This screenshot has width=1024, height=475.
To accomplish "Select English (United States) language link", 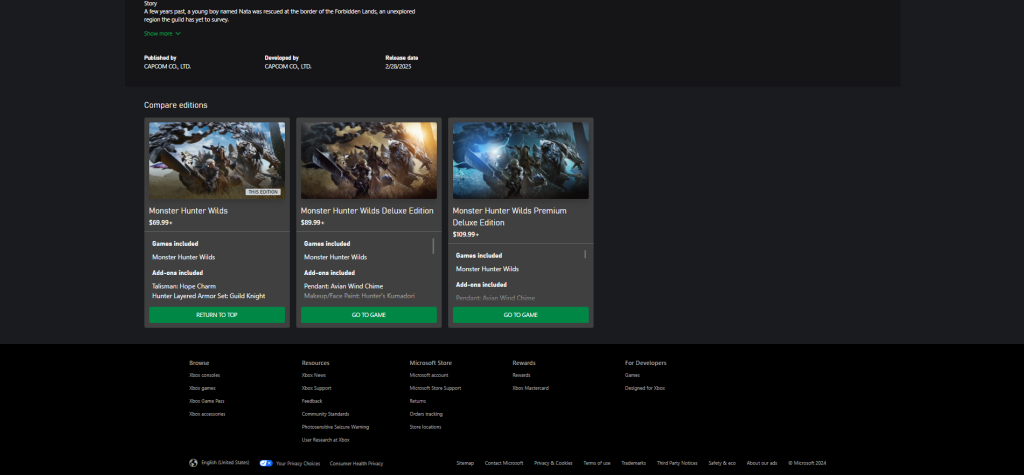I will tap(225, 463).
